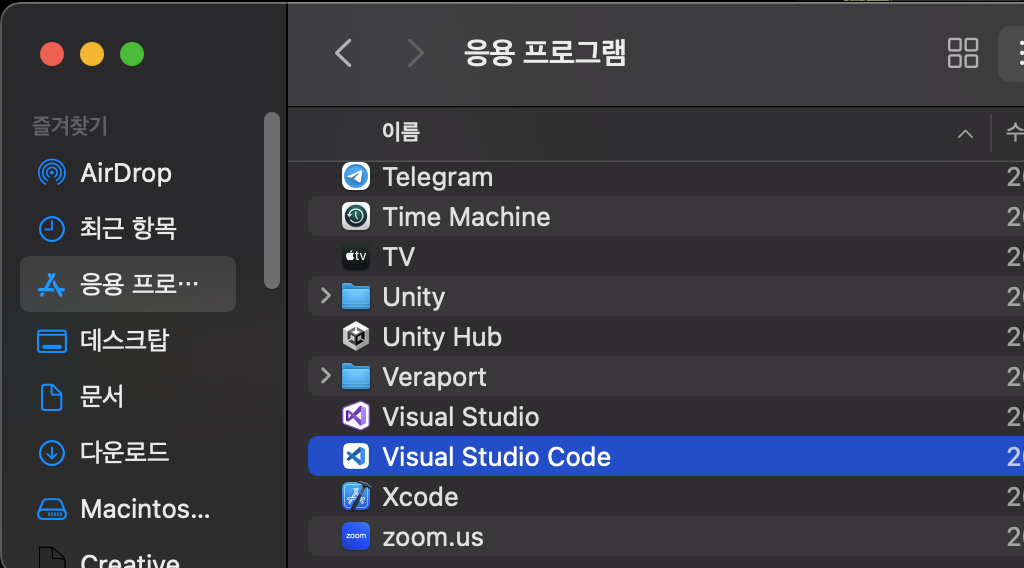Click the clock icon beside 최근 항목
Viewport: 1024px width, 568px height.
coord(52,229)
